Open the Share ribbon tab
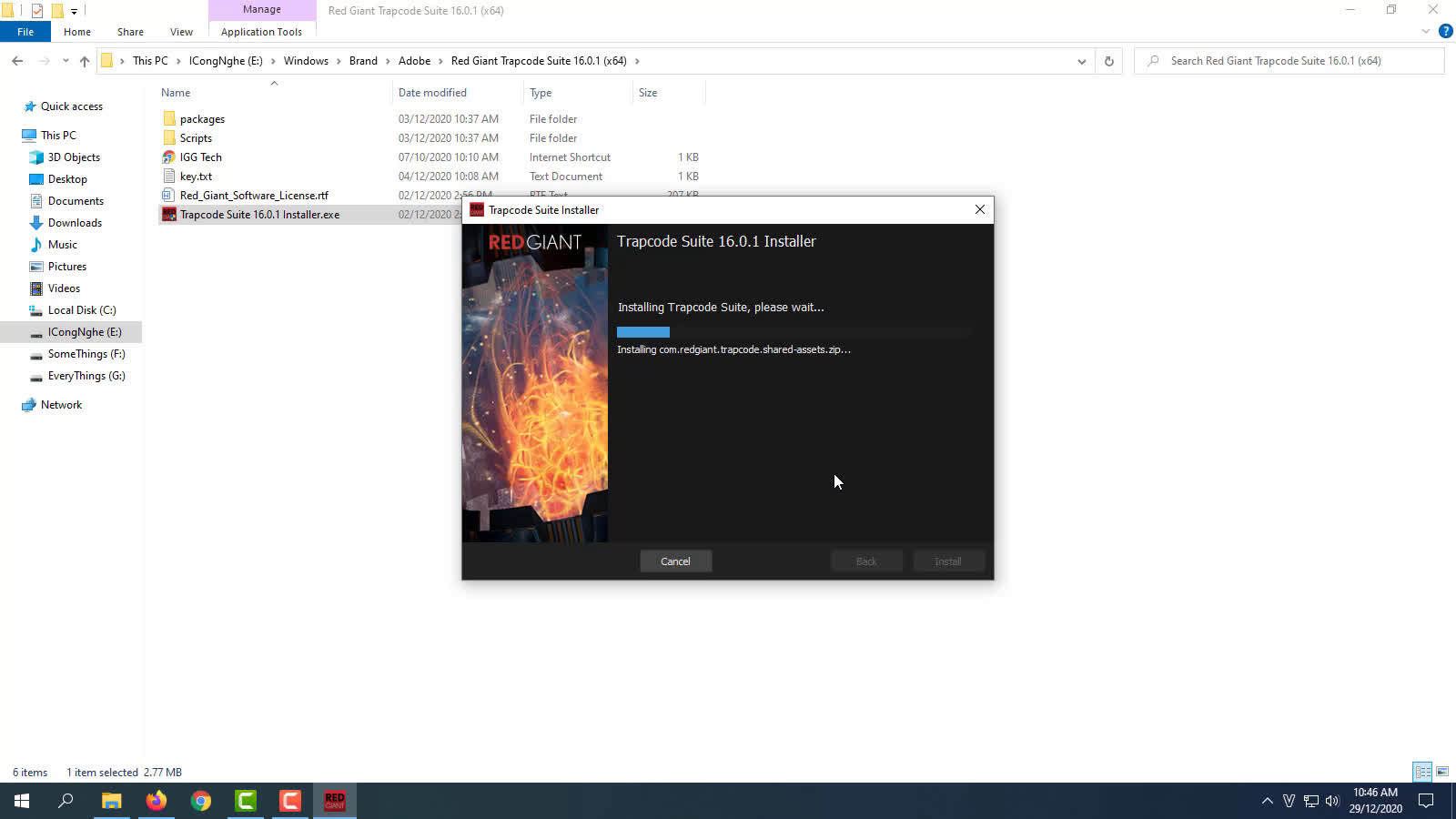This screenshot has width=1456, height=819. (x=130, y=32)
